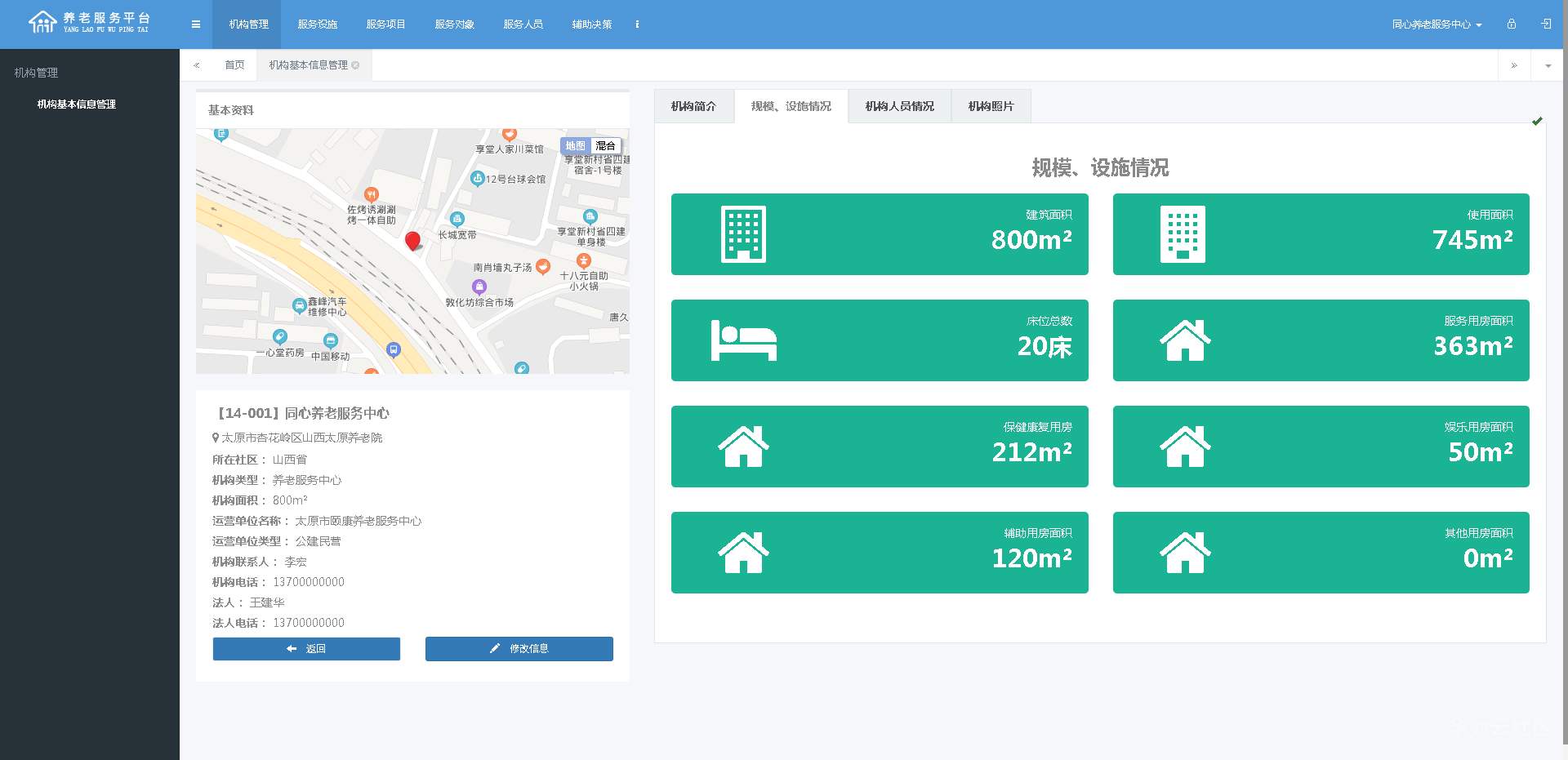Click the 娱乐用房面积 value 50m²
Image resolution: width=1568 pixels, height=760 pixels.
(x=1481, y=452)
